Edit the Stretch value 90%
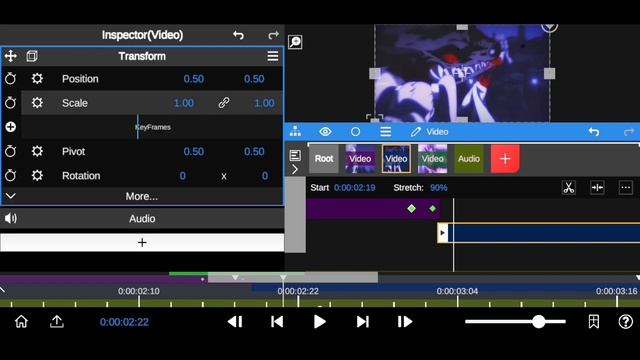This screenshot has width=640, height=360. (x=439, y=188)
